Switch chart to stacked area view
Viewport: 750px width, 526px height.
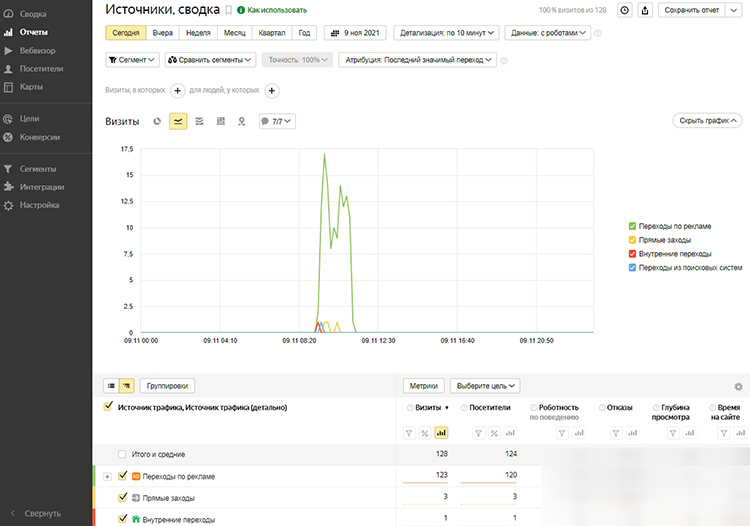coord(199,121)
